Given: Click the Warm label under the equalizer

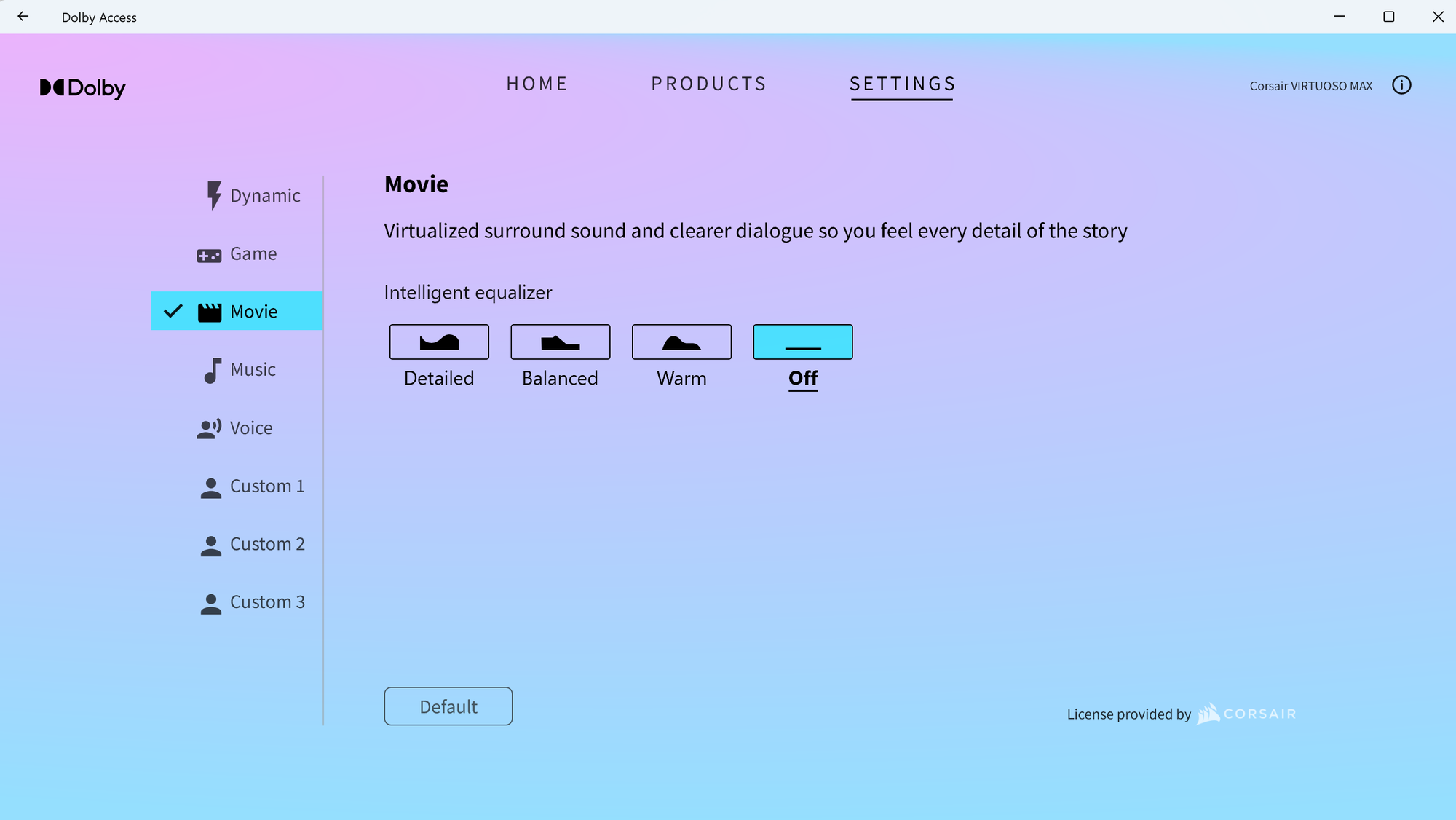Looking at the screenshot, I should tap(681, 378).
